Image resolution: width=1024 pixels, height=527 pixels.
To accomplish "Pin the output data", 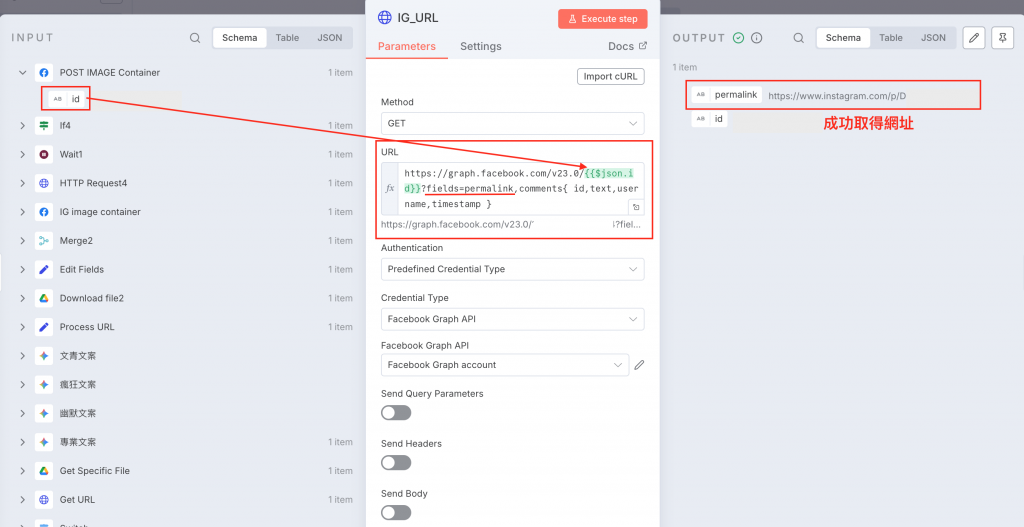I will 1002,38.
